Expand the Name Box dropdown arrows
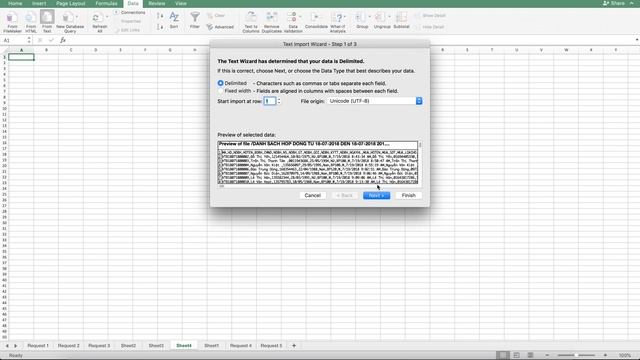Image resolution: width=640 pixels, height=360 pixels. (x=29, y=40)
